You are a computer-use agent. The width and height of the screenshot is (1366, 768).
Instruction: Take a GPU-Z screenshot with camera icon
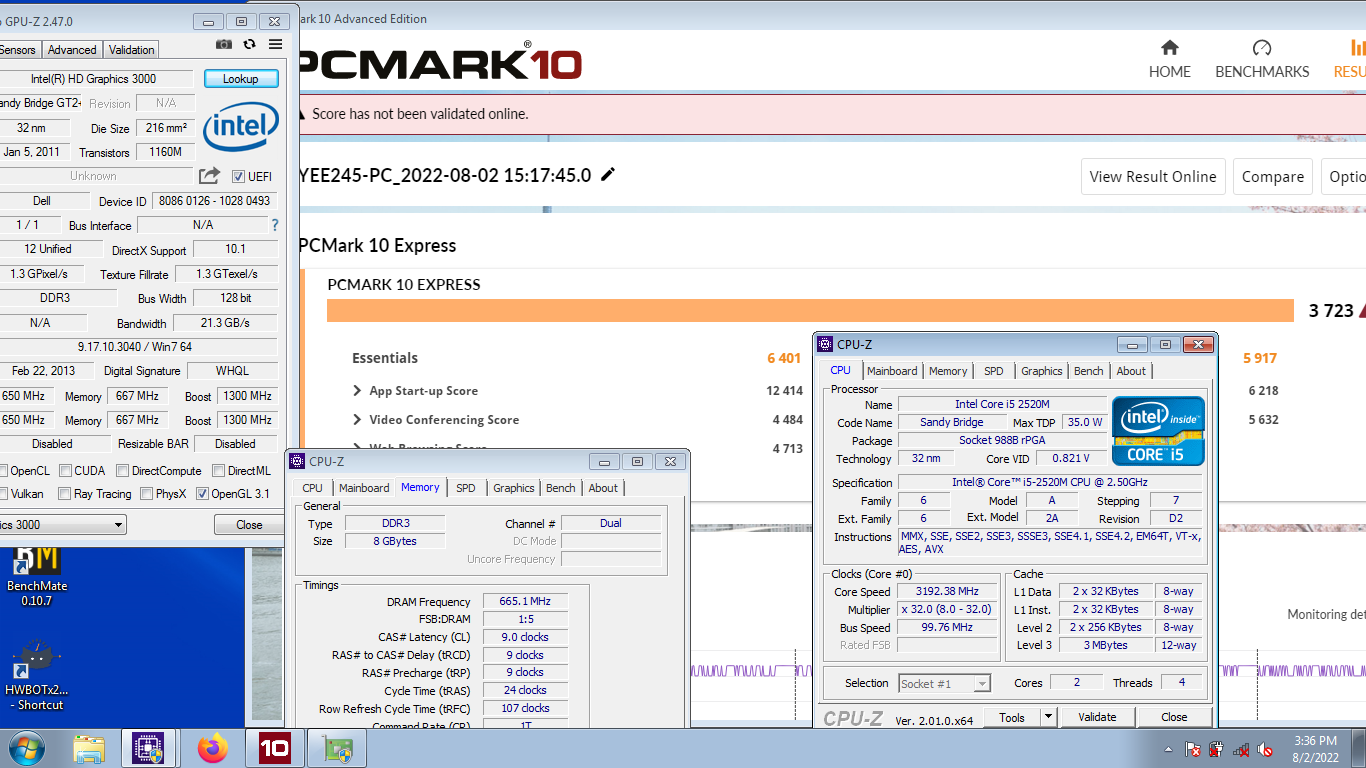(224, 45)
